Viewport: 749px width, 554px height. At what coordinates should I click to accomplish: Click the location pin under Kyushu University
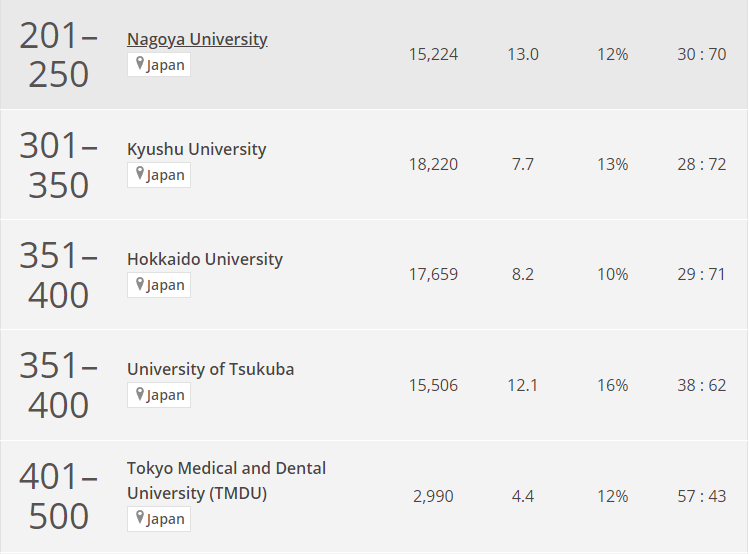tap(140, 175)
